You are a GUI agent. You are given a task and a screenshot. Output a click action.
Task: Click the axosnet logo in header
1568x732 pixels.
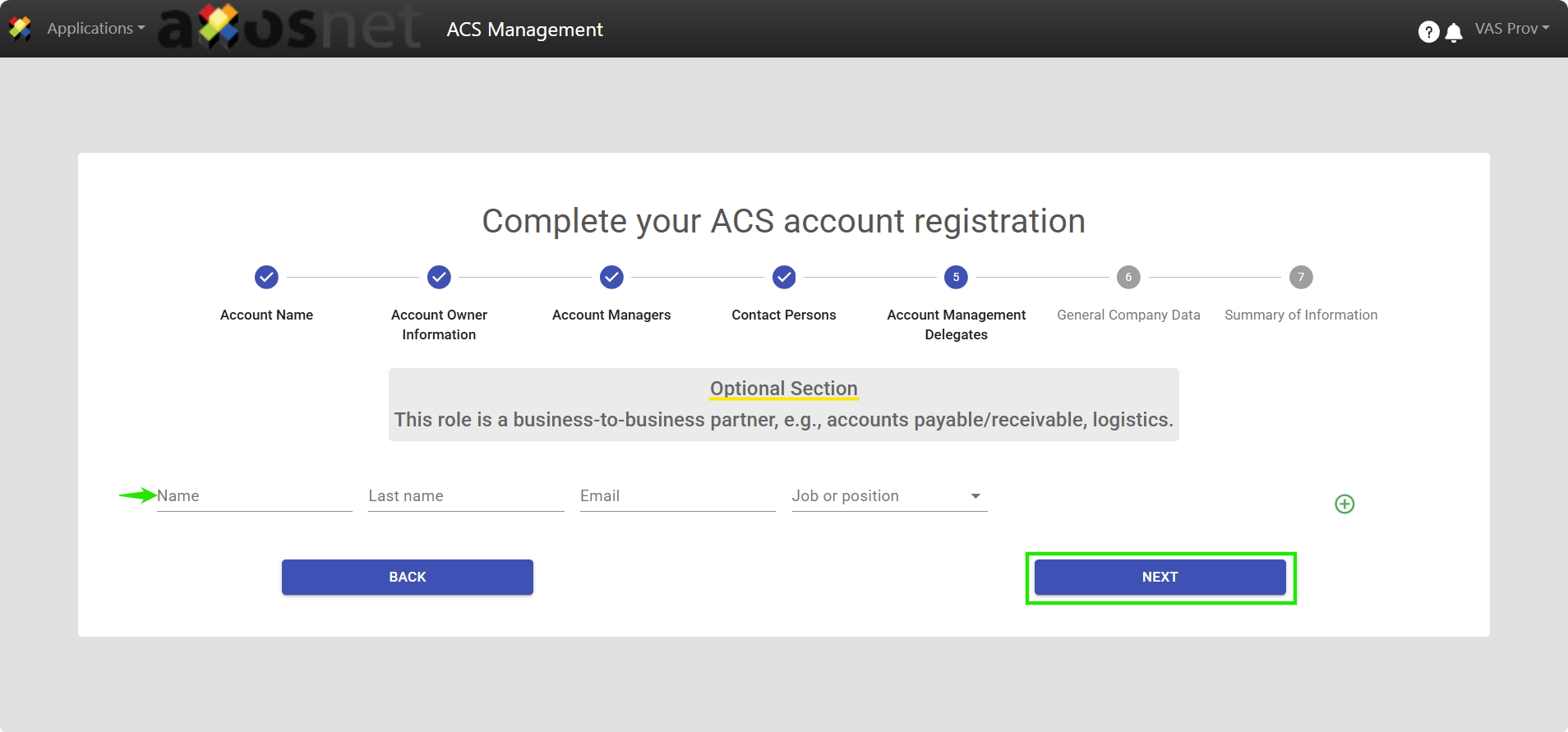tap(289, 28)
